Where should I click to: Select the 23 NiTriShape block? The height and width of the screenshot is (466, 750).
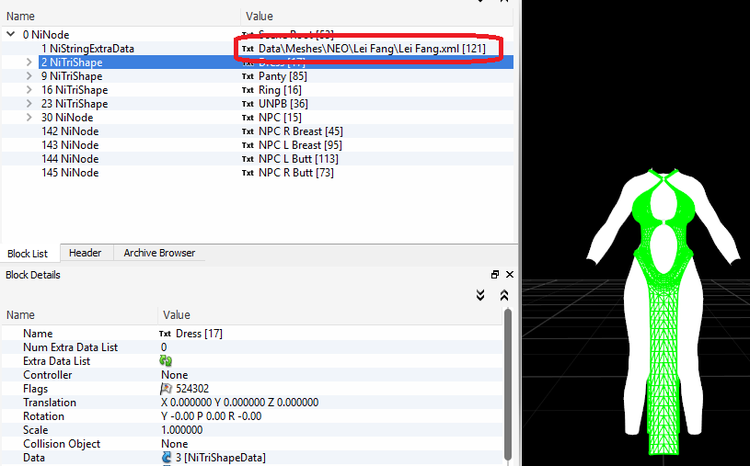point(75,104)
